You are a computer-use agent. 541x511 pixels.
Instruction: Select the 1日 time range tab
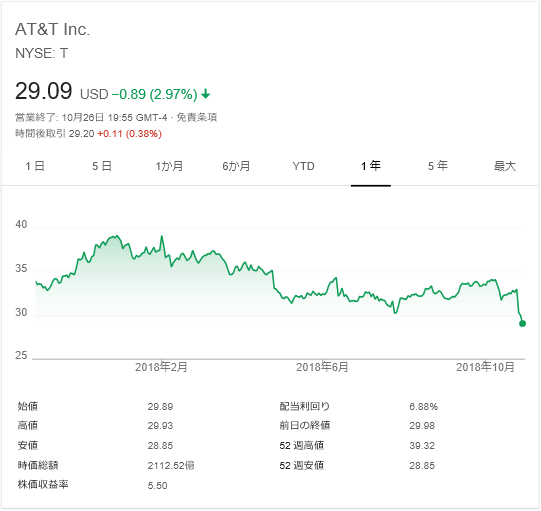coord(35,166)
